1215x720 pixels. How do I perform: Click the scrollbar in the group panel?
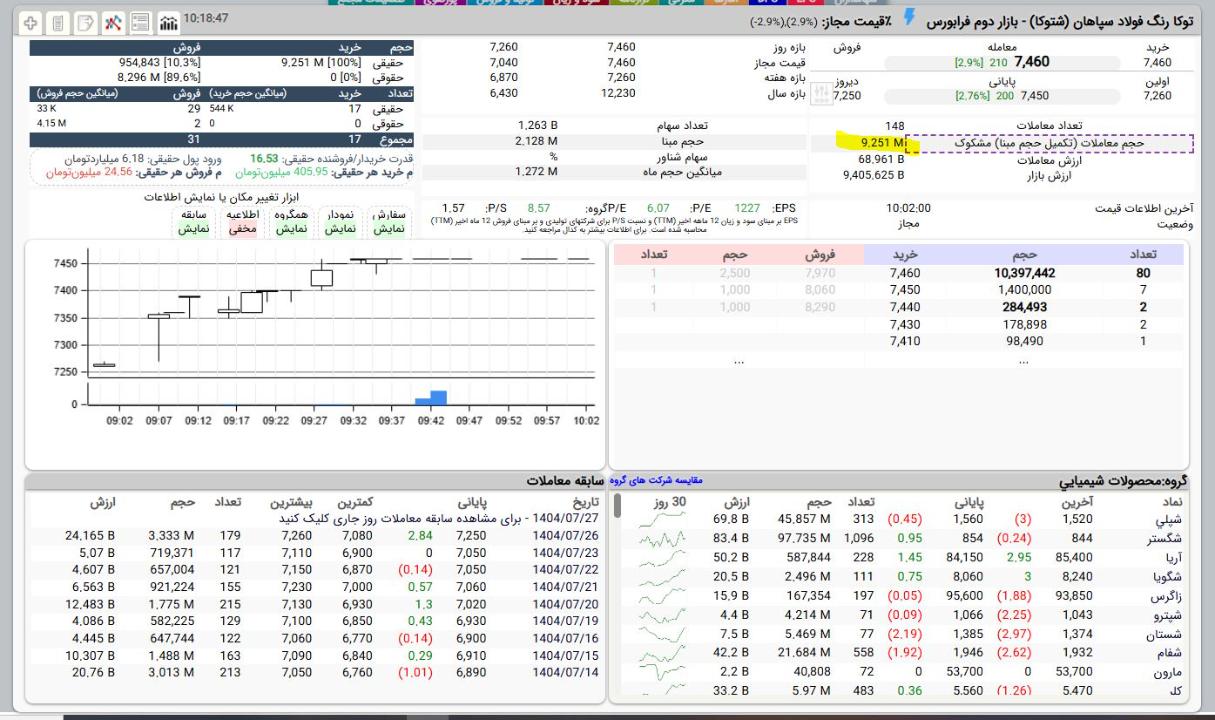coord(617,505)
